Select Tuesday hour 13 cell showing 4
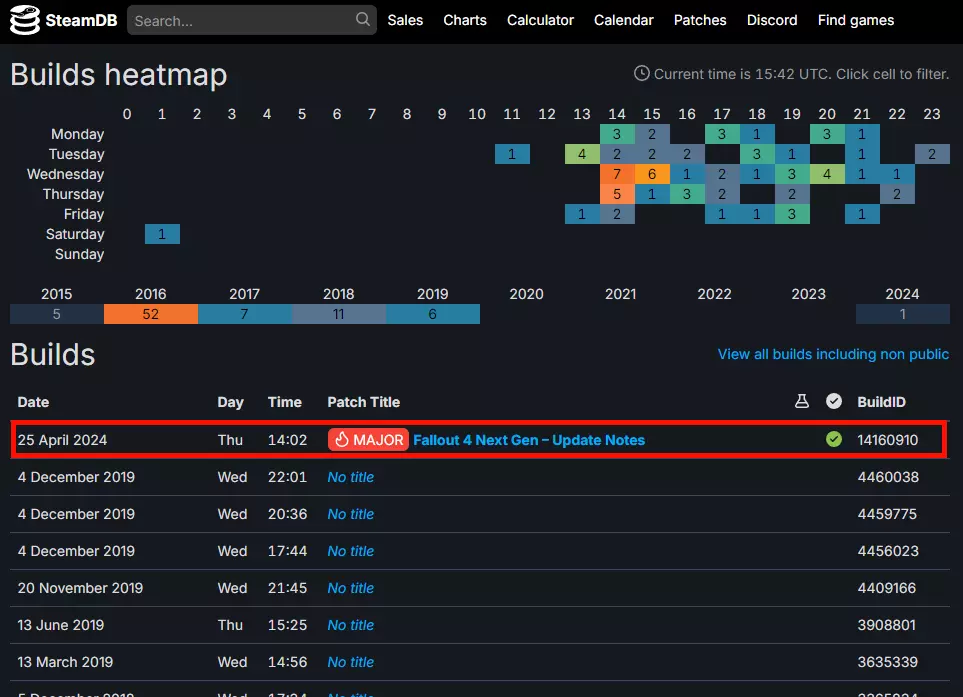Viewport: 963px width, 697px height. point(582,154)
